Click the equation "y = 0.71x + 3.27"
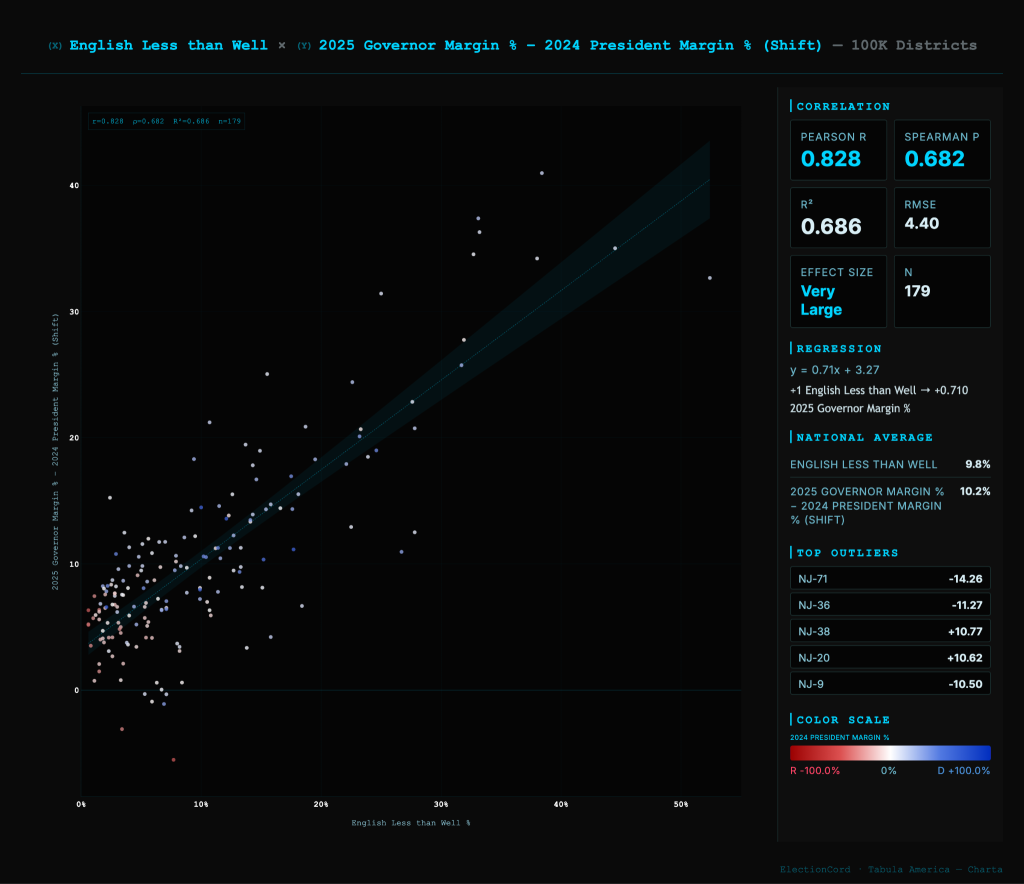 (x=835, y=370)
